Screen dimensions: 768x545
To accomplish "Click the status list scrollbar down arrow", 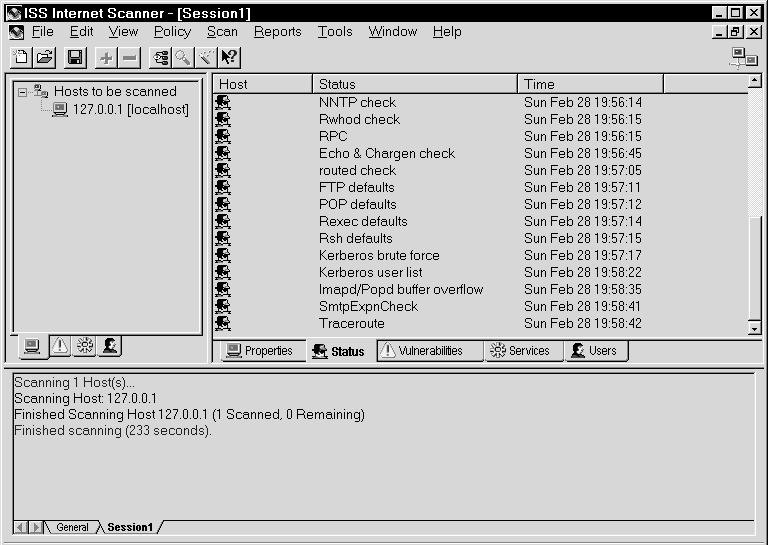I will click(x=755, y=329).
